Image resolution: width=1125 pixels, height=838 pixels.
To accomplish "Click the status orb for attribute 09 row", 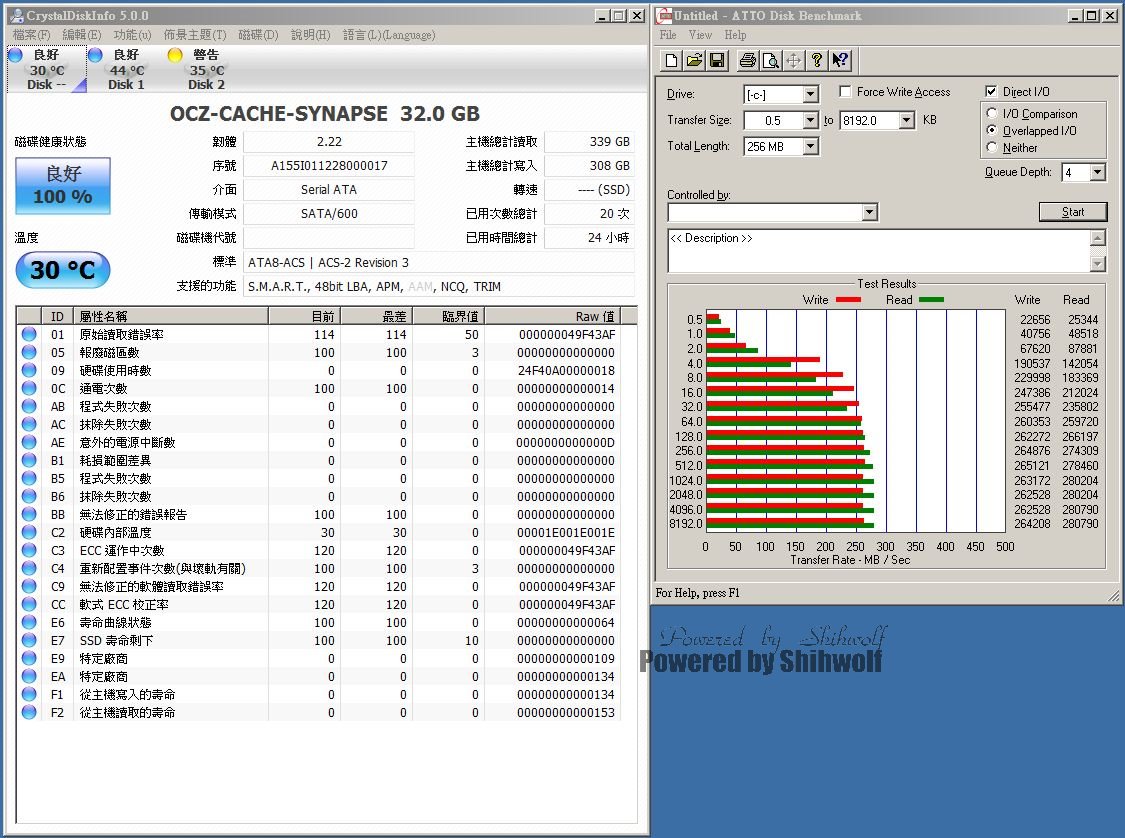I will (29, 370).
